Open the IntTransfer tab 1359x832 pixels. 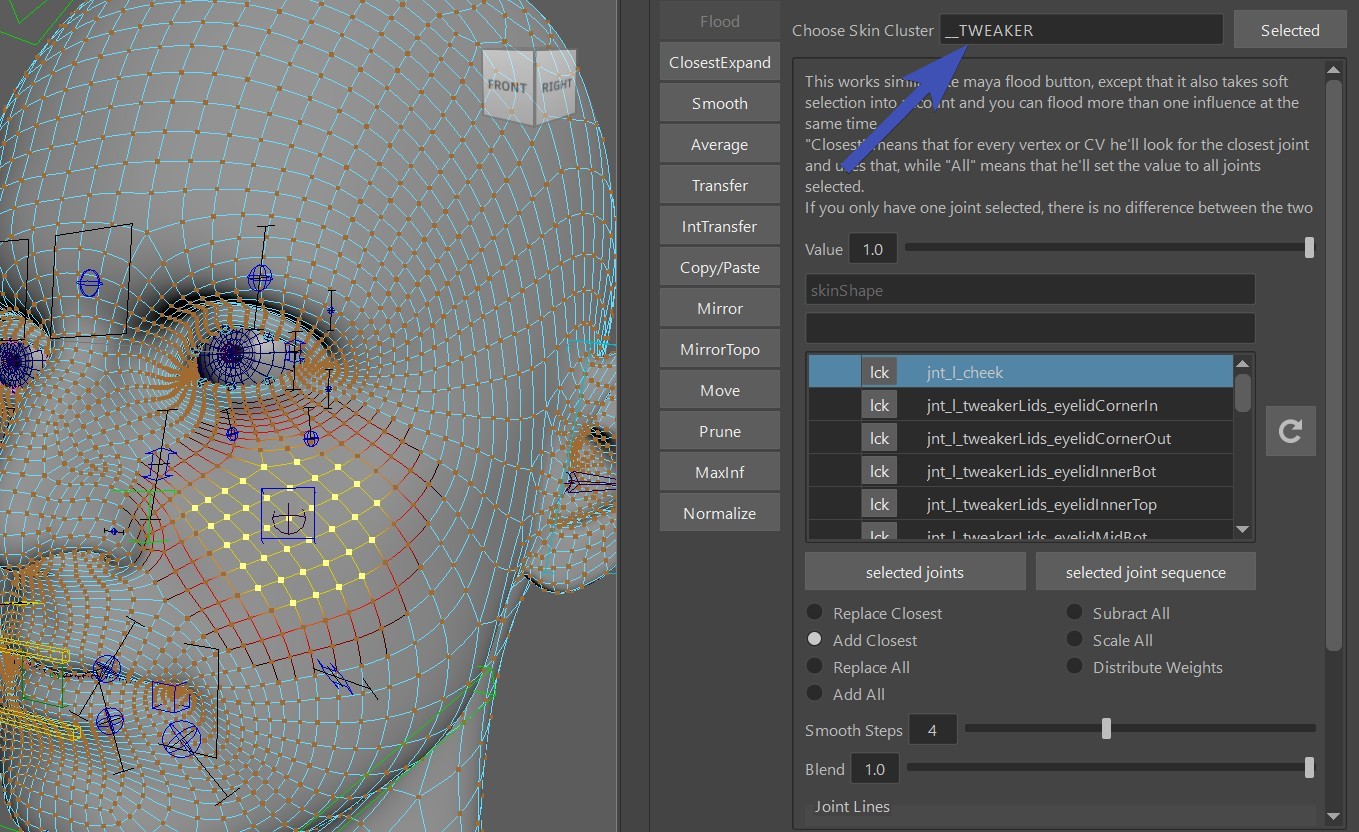(x=719, y=226)
